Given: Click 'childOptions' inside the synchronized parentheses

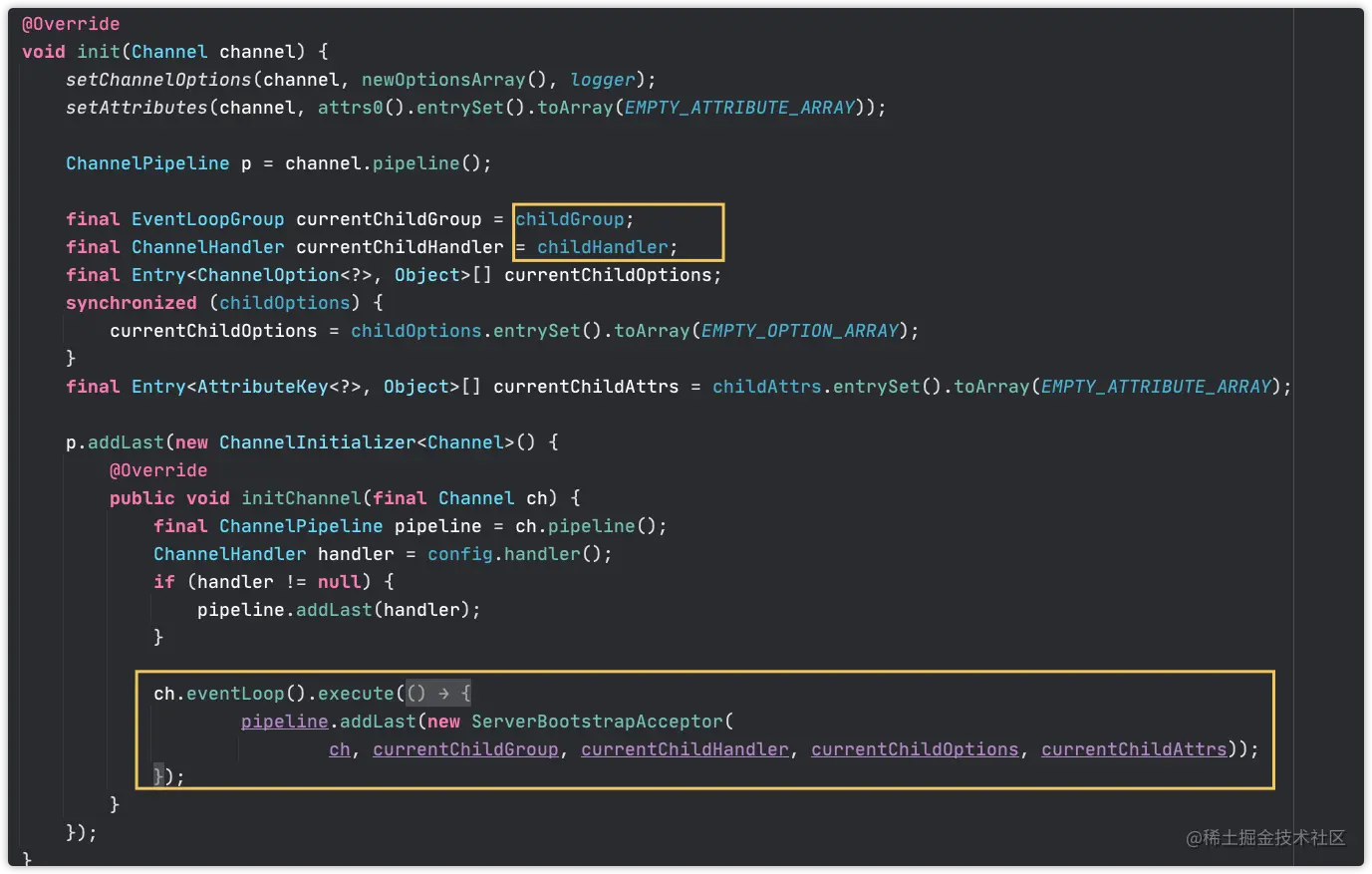Looking at the screenshot, I should click(x=285, y=303).
